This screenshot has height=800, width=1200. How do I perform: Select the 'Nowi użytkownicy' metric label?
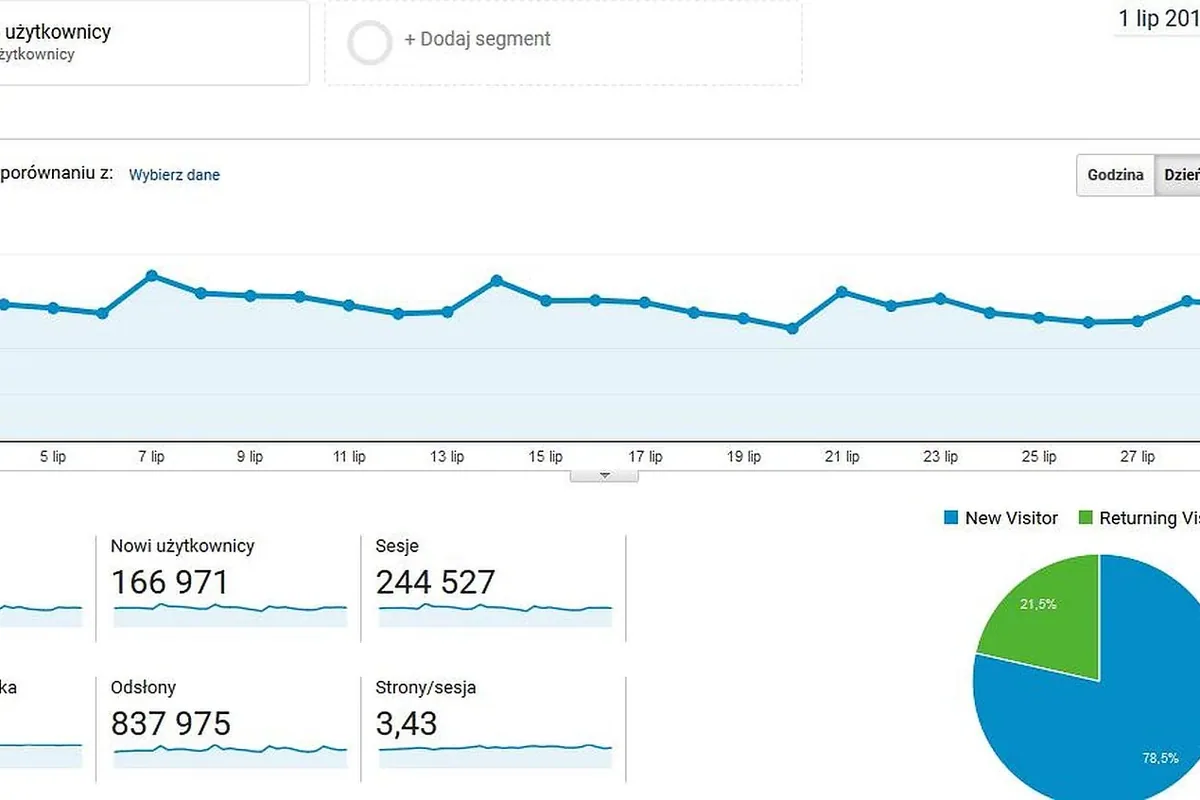click(183, 546)
